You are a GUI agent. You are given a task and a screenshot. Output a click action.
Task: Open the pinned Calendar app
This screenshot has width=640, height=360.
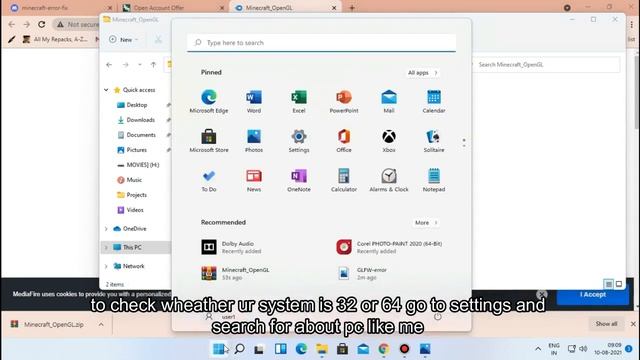pos(433,101)
